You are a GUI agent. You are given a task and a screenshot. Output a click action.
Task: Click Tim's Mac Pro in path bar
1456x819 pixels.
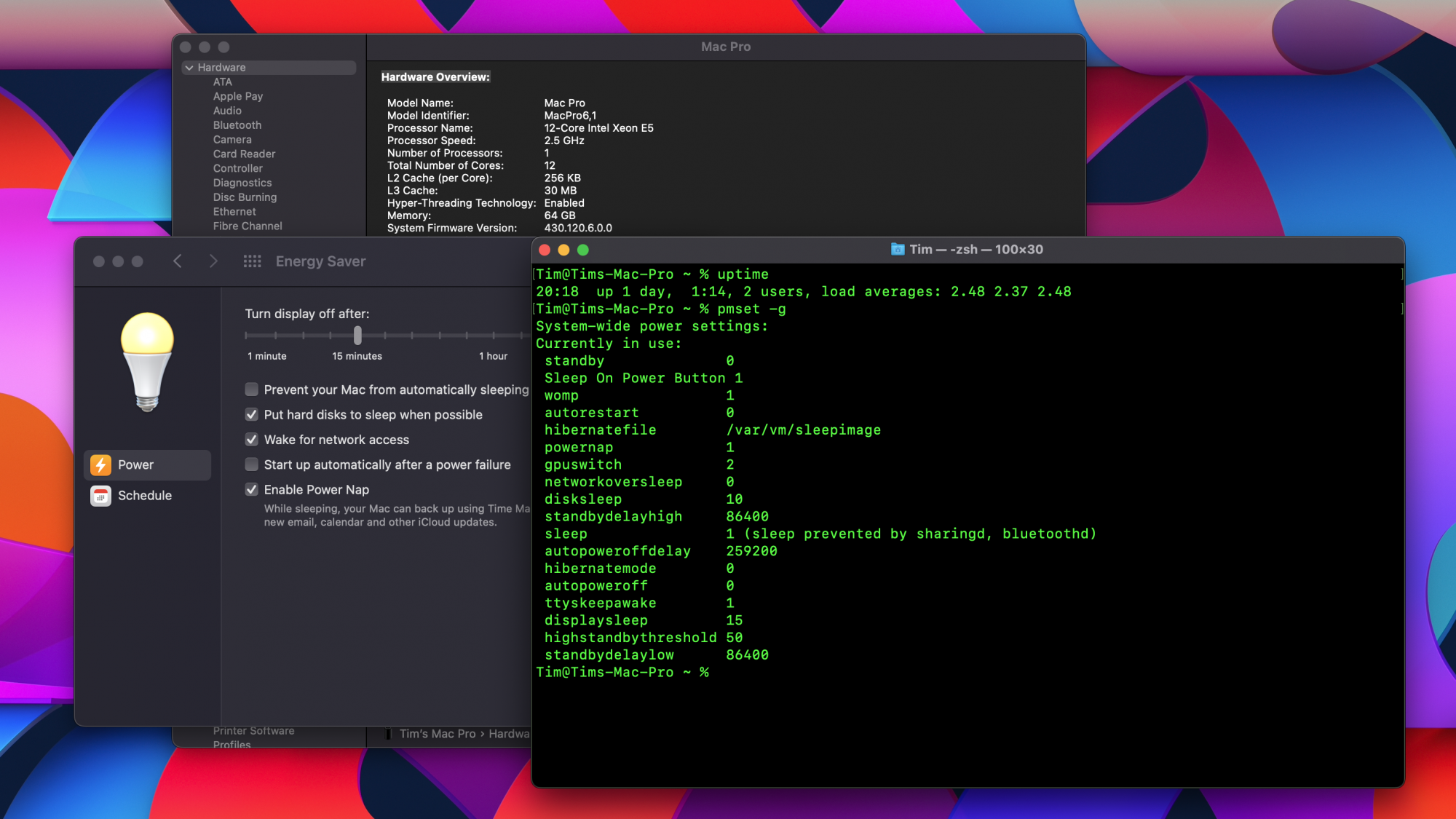click(x=437, y=734)
